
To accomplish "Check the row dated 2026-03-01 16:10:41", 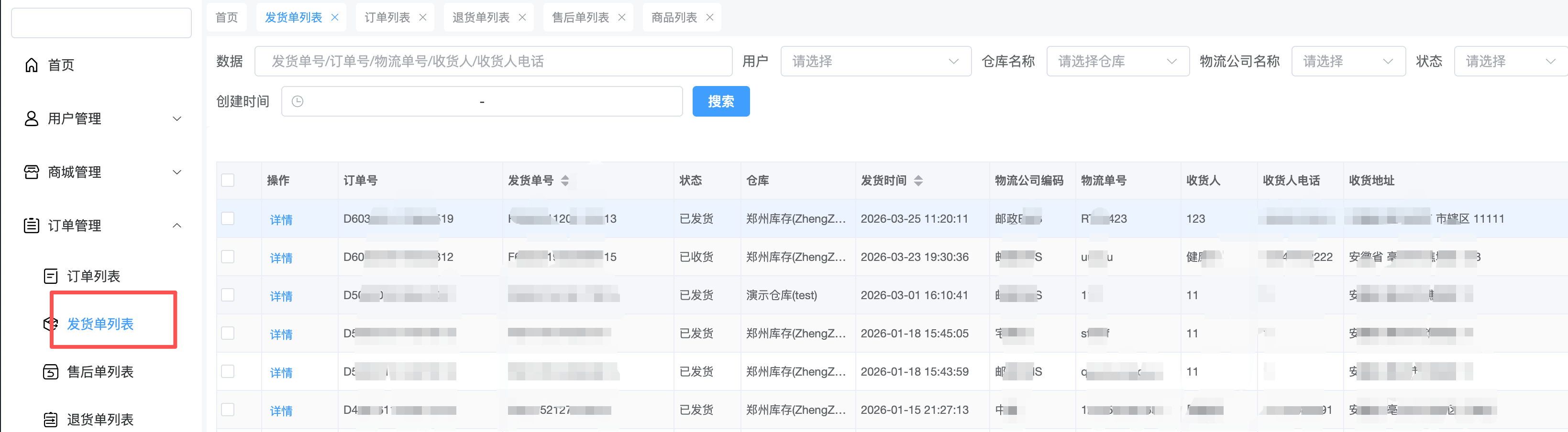I will click(228, 295).
